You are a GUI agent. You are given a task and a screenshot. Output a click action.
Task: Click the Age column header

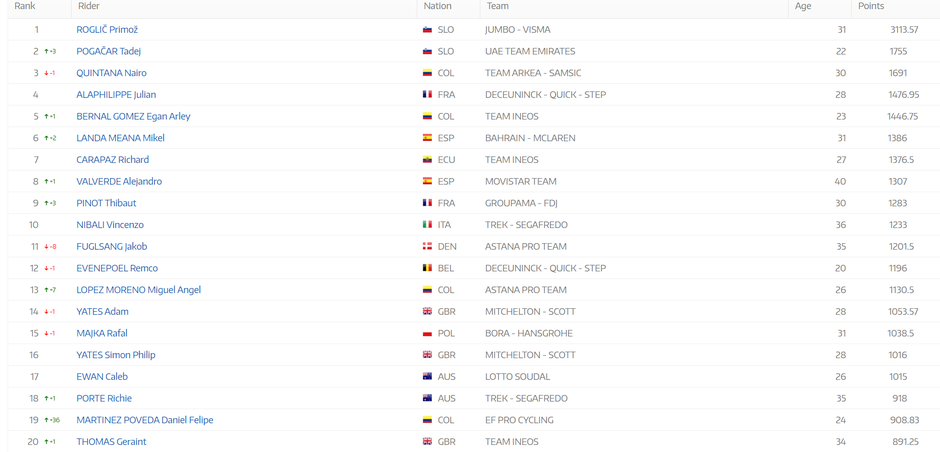click(x=803, y=7)
